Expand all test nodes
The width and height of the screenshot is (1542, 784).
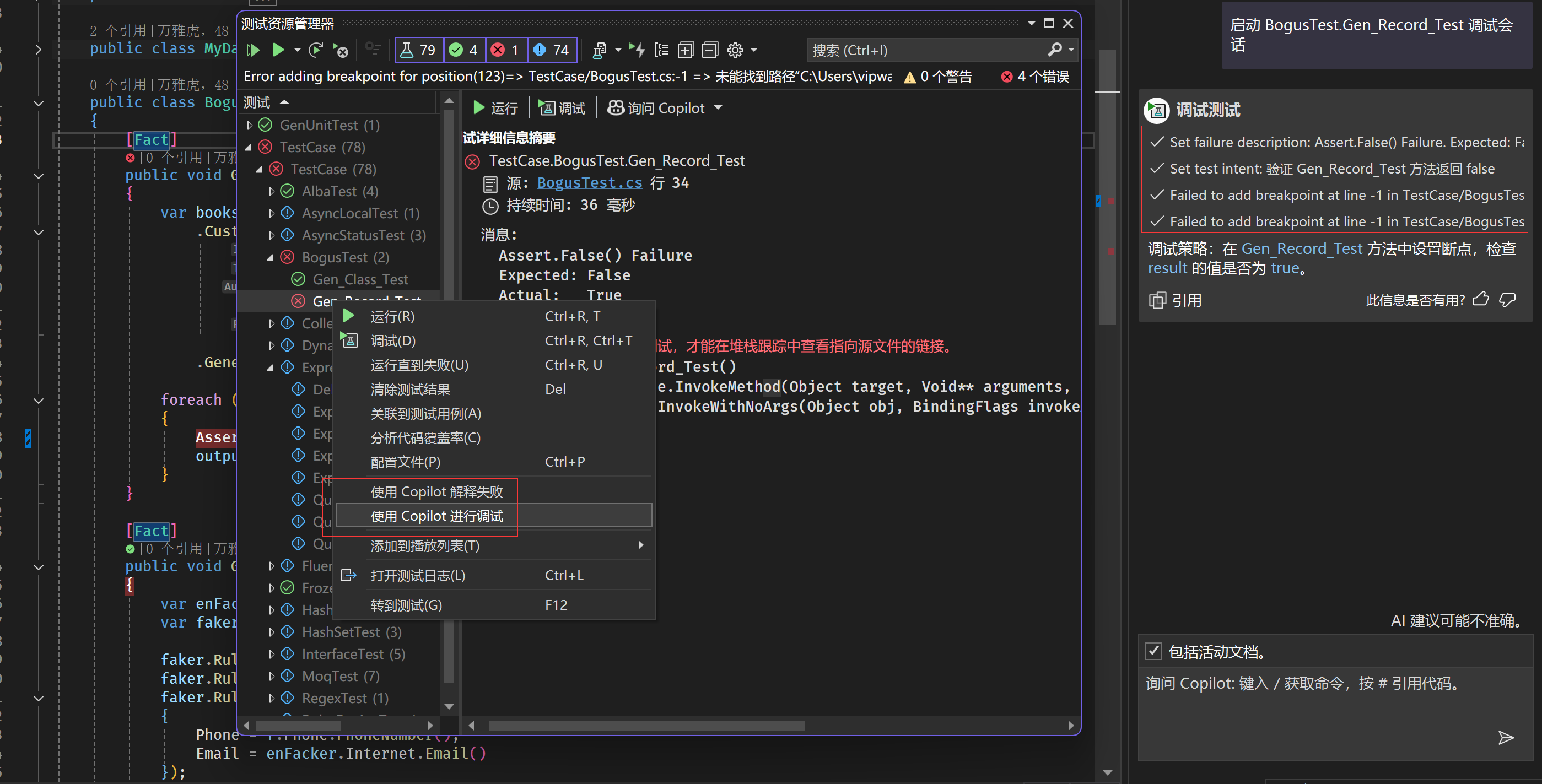click(x=686, y=50)
